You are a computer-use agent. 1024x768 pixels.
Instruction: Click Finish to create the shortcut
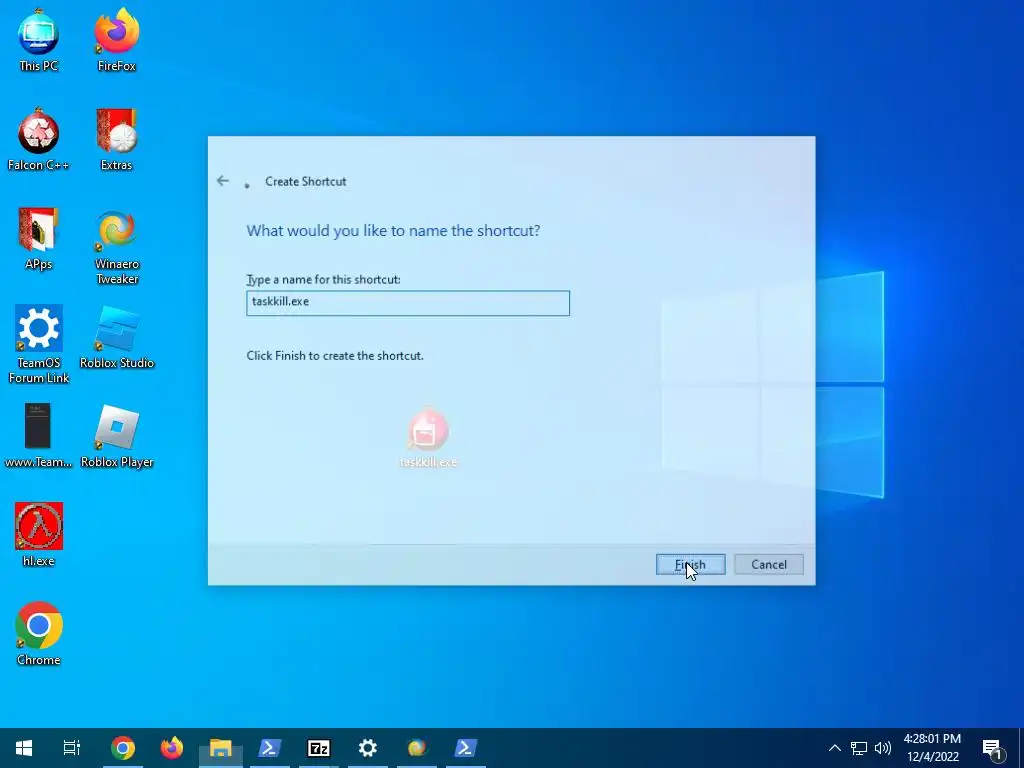click(690, 565)
